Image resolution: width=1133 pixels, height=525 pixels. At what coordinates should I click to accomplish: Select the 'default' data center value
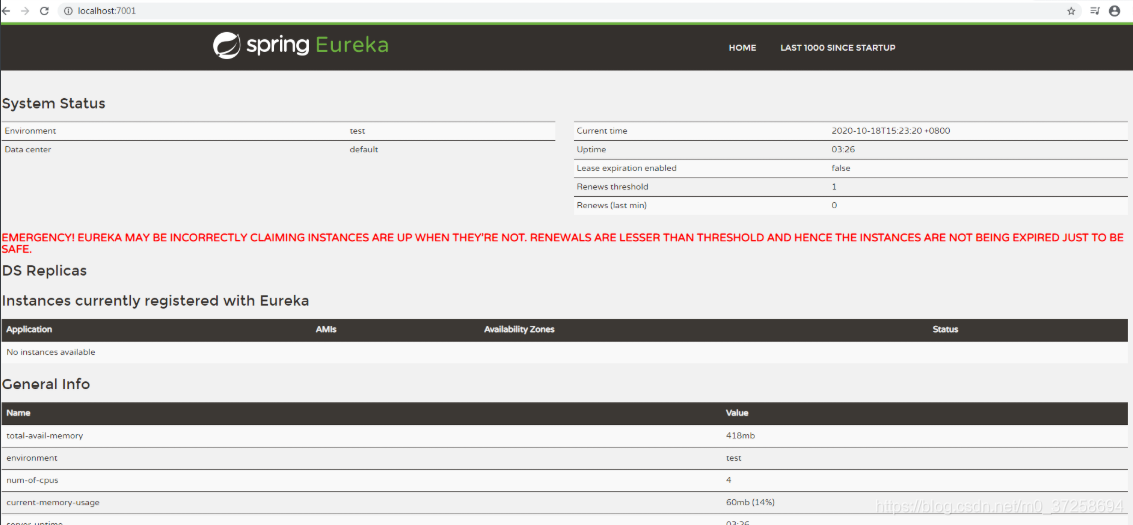pyautogui.click(x=363, y=149)
